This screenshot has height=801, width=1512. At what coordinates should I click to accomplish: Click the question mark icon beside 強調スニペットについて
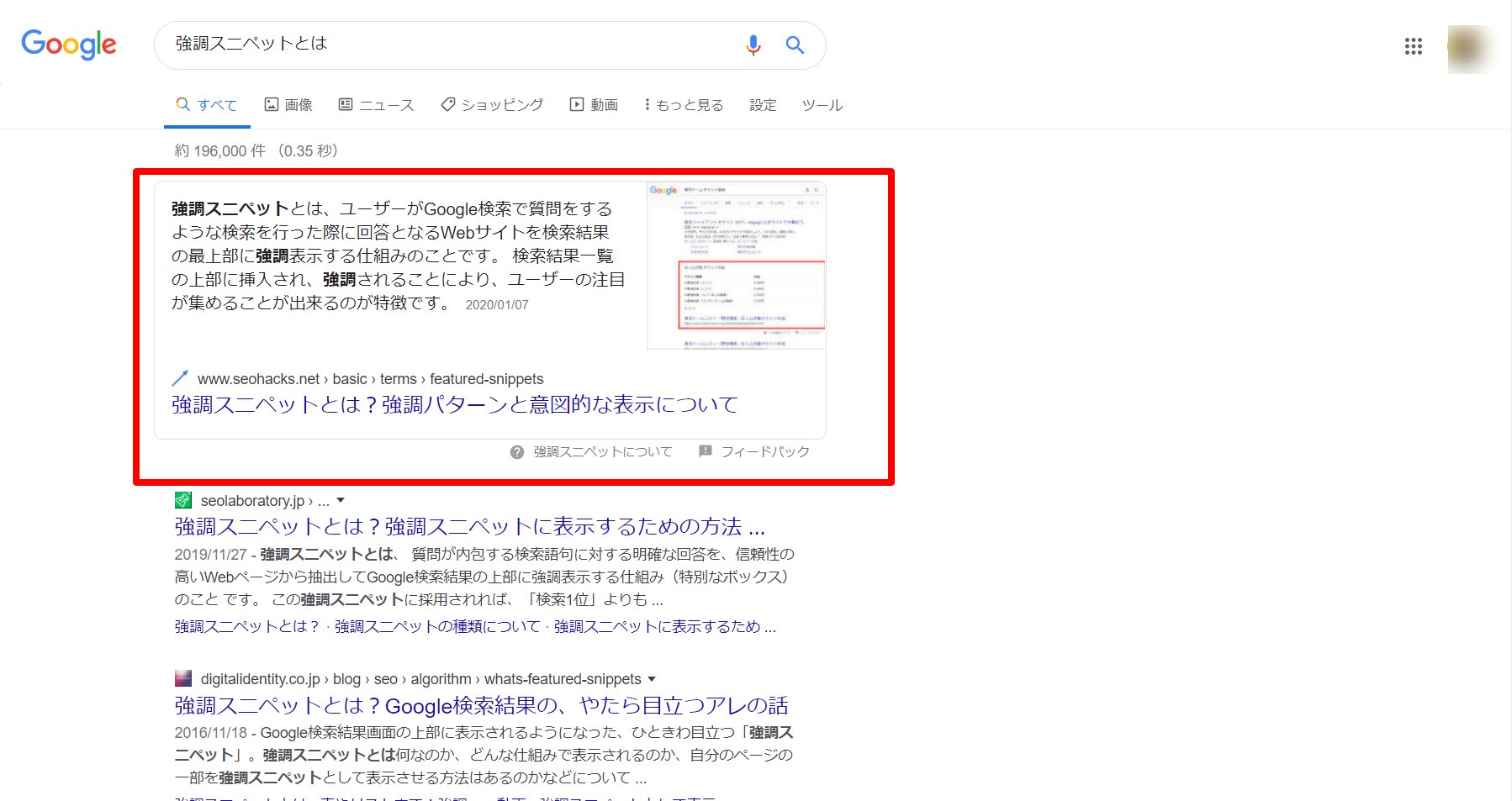(x=517, y=452)
